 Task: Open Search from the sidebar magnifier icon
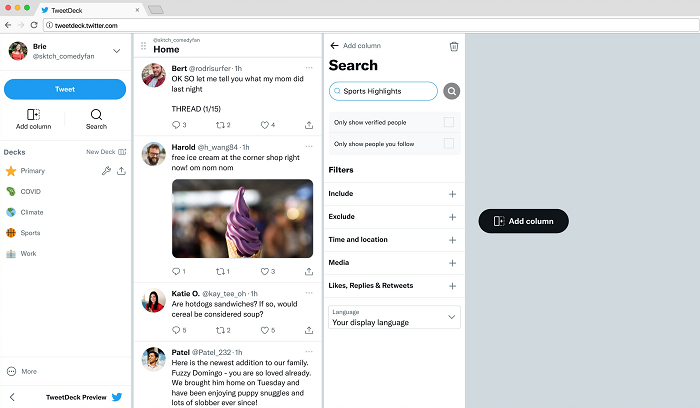pos(96,115)
